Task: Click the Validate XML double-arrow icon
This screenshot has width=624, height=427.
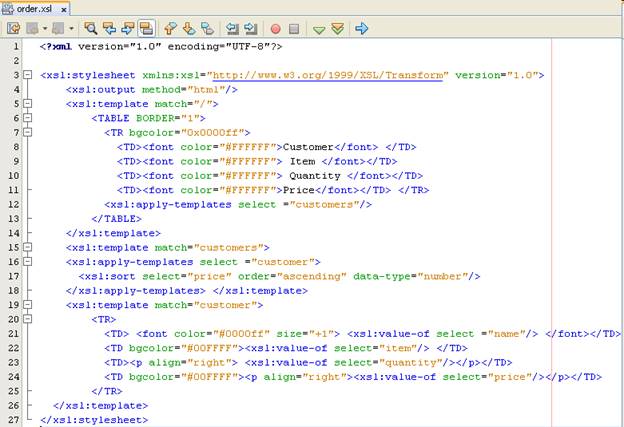Action: pos(337,29)
